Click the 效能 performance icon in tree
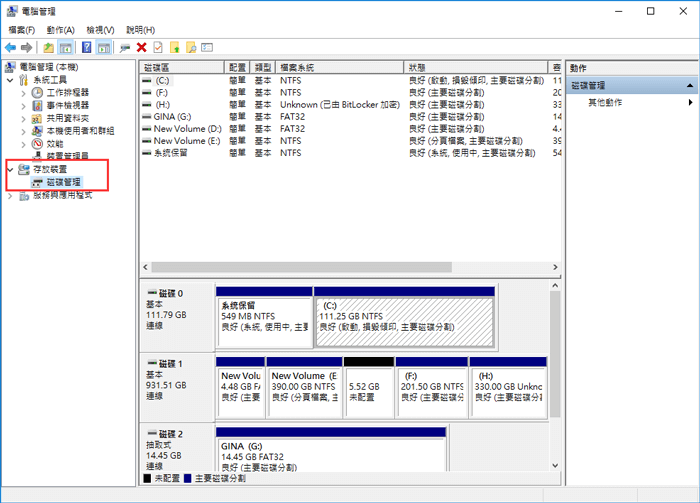Viewport: 700px width, 503px height. (37, 144)
